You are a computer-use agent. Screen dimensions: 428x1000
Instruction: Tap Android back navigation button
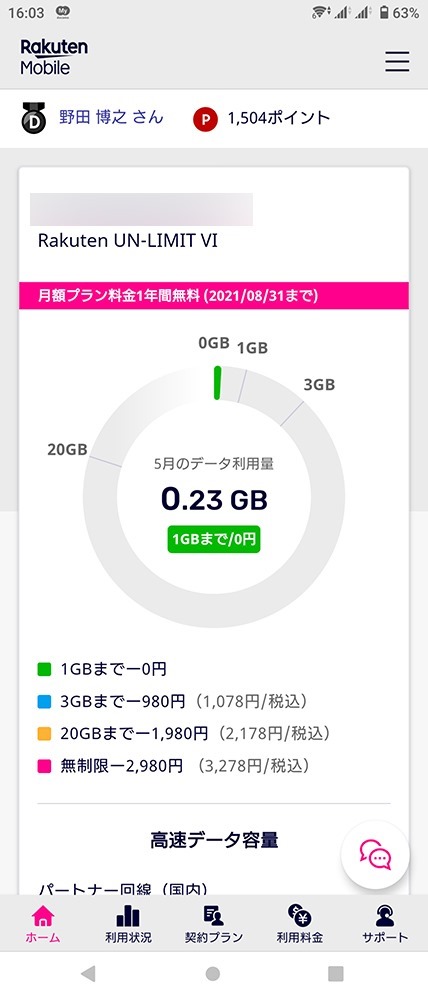88,973
